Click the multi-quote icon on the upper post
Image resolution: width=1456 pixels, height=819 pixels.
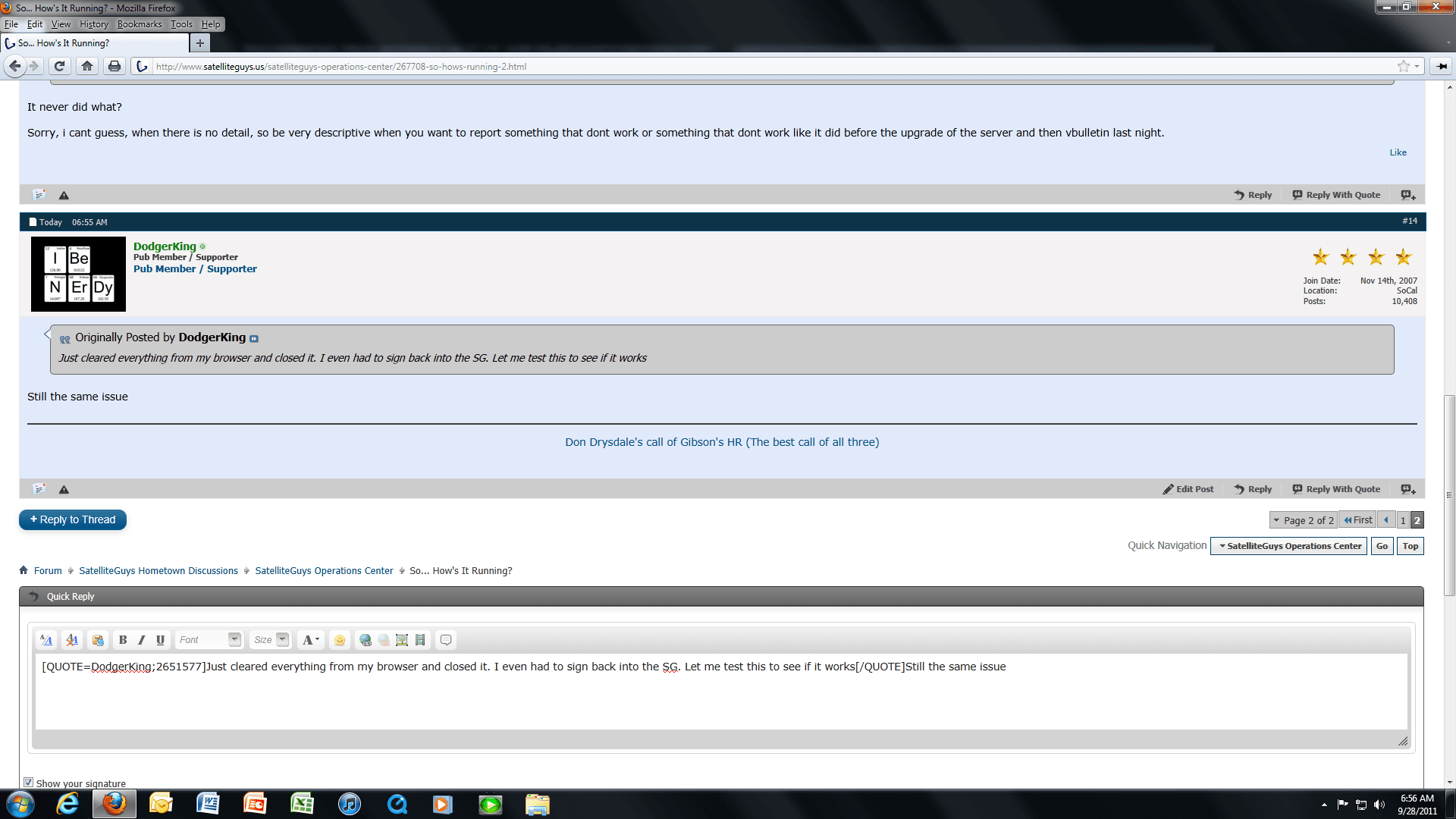[1408, 195]
